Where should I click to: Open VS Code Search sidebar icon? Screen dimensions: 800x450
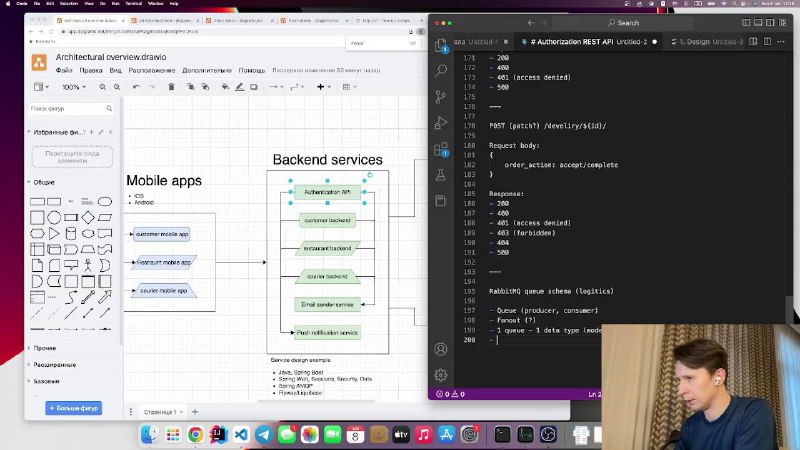(x=441, y=70)
